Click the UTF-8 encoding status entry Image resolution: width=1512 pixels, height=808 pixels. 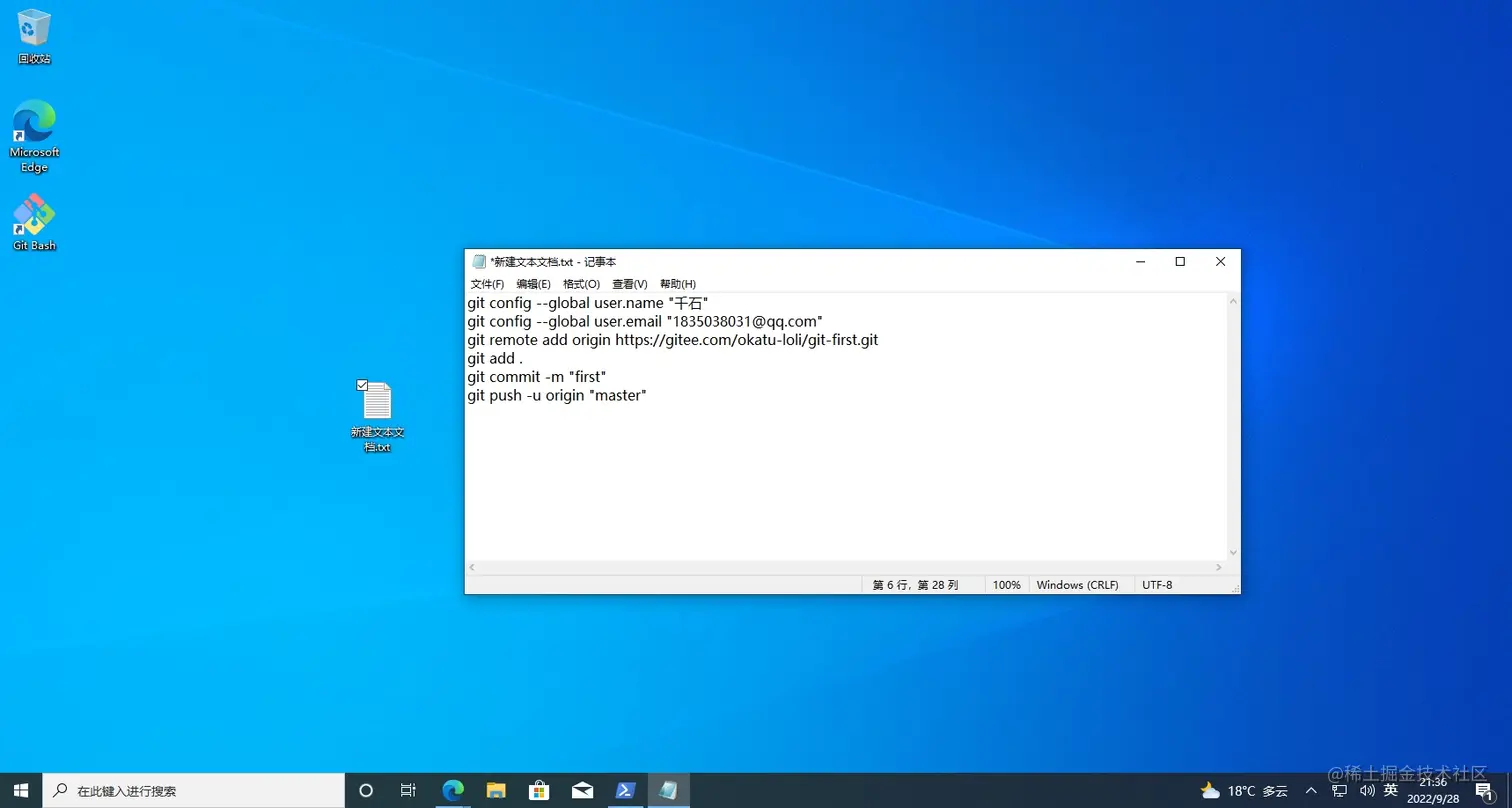pyautogui.click(x=1157, y=585)
